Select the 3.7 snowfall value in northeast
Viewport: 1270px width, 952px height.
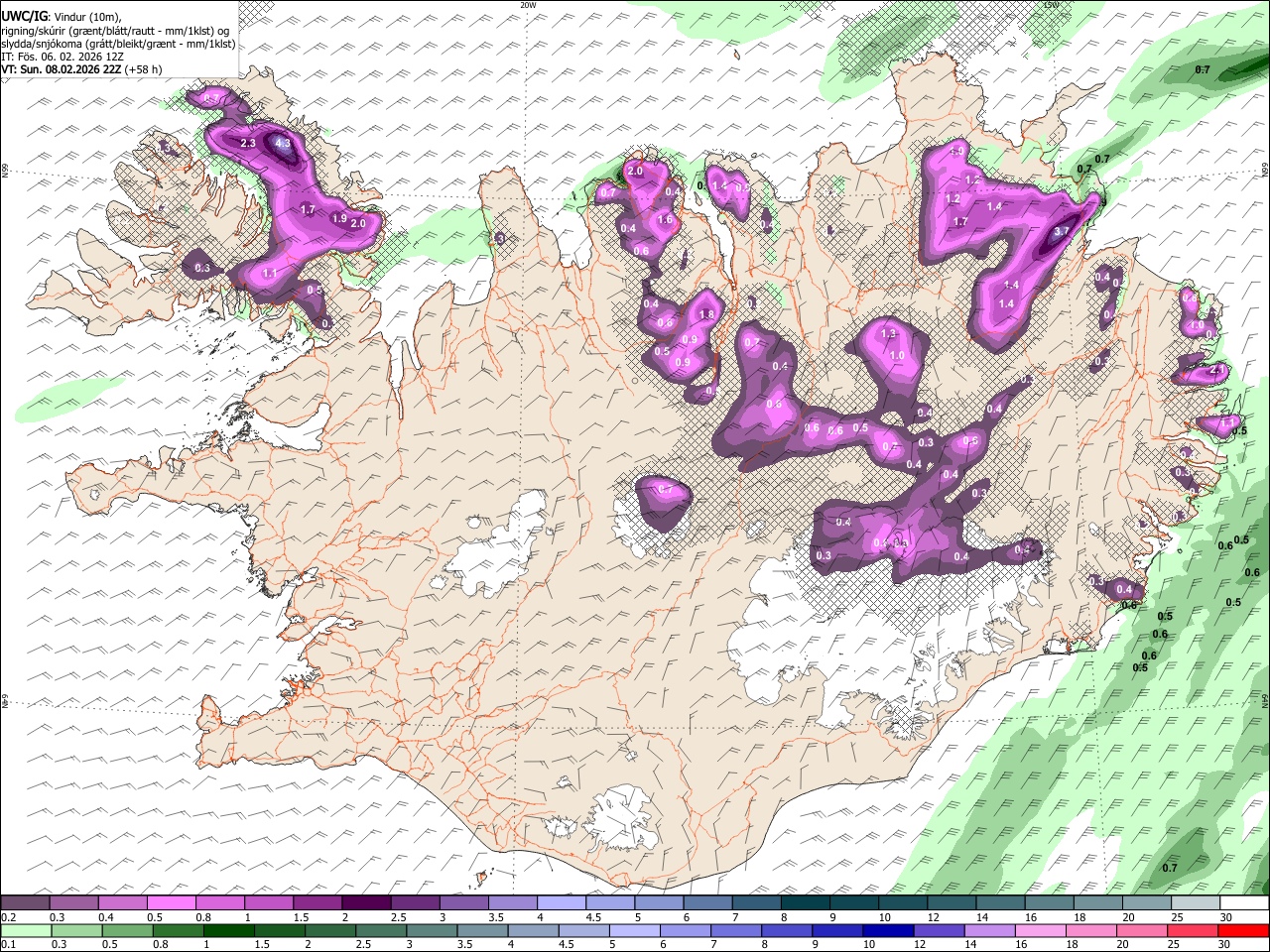1061,231
